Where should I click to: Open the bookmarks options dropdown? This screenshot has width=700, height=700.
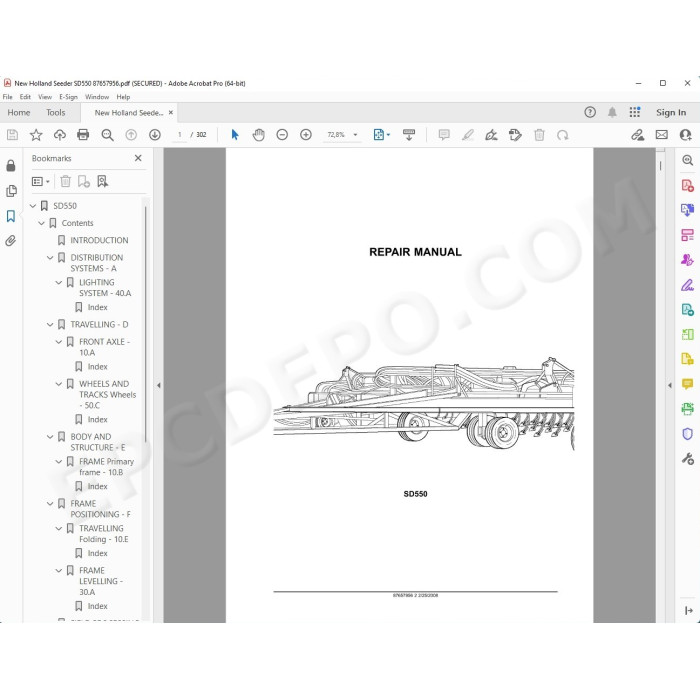41,181
